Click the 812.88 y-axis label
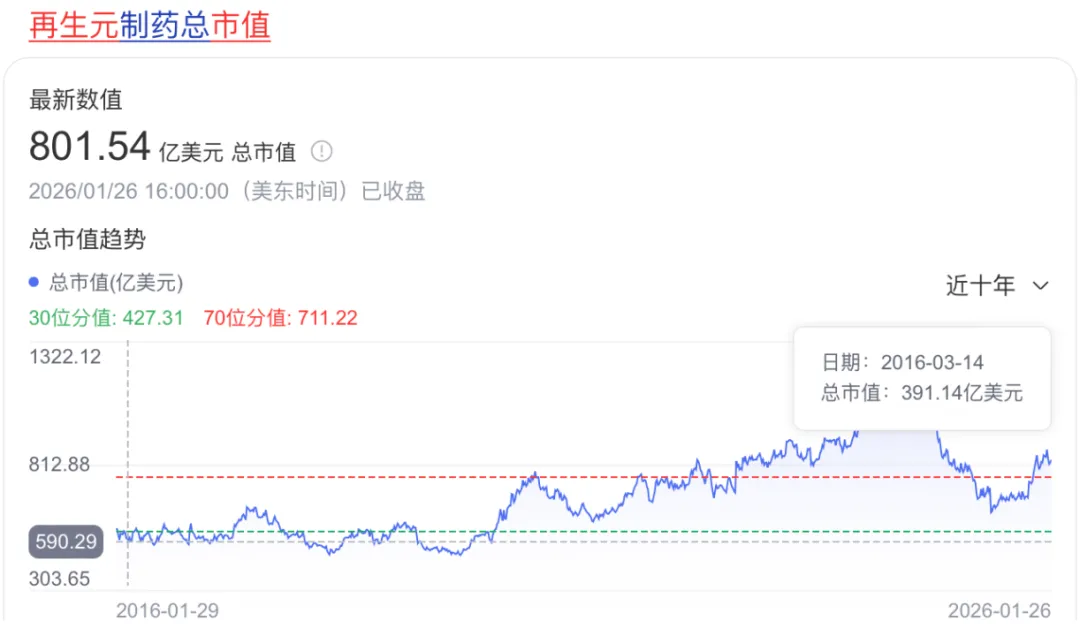The width and height of the screenshot is (1080, 636). 60,464
